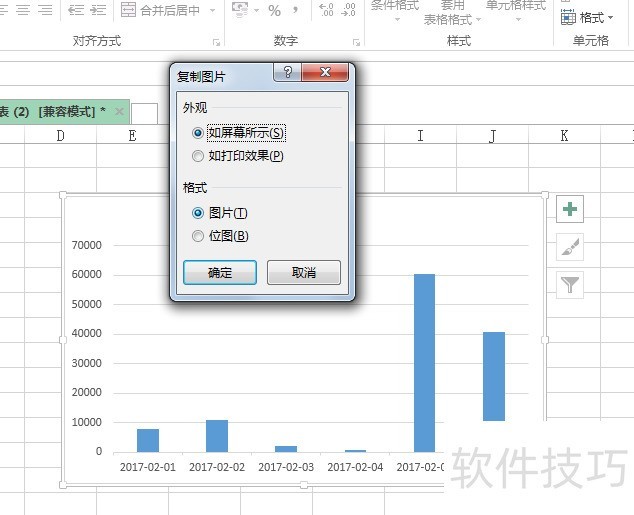Image resolution: width=634 pixels, height=515 pixels.
Task: Decrease decimal places
Action: pyautogui.click(x=348, y=10)
